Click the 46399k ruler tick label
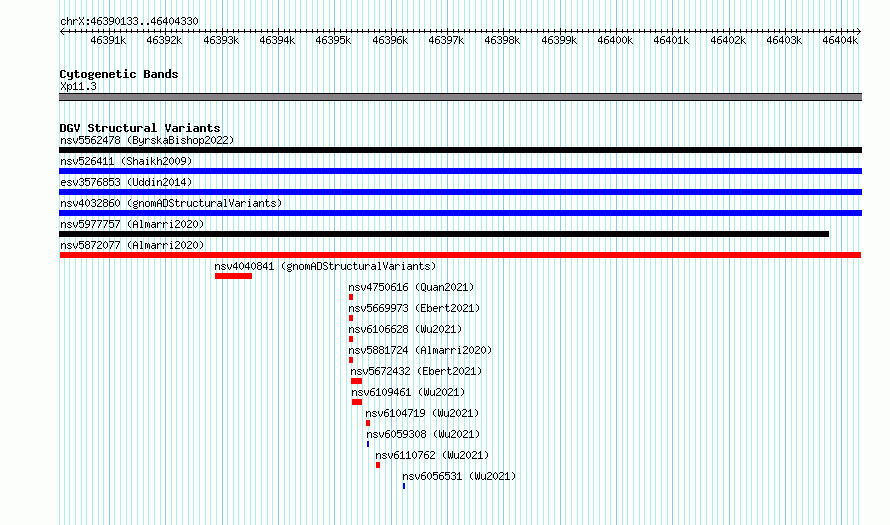 (559, 40)
